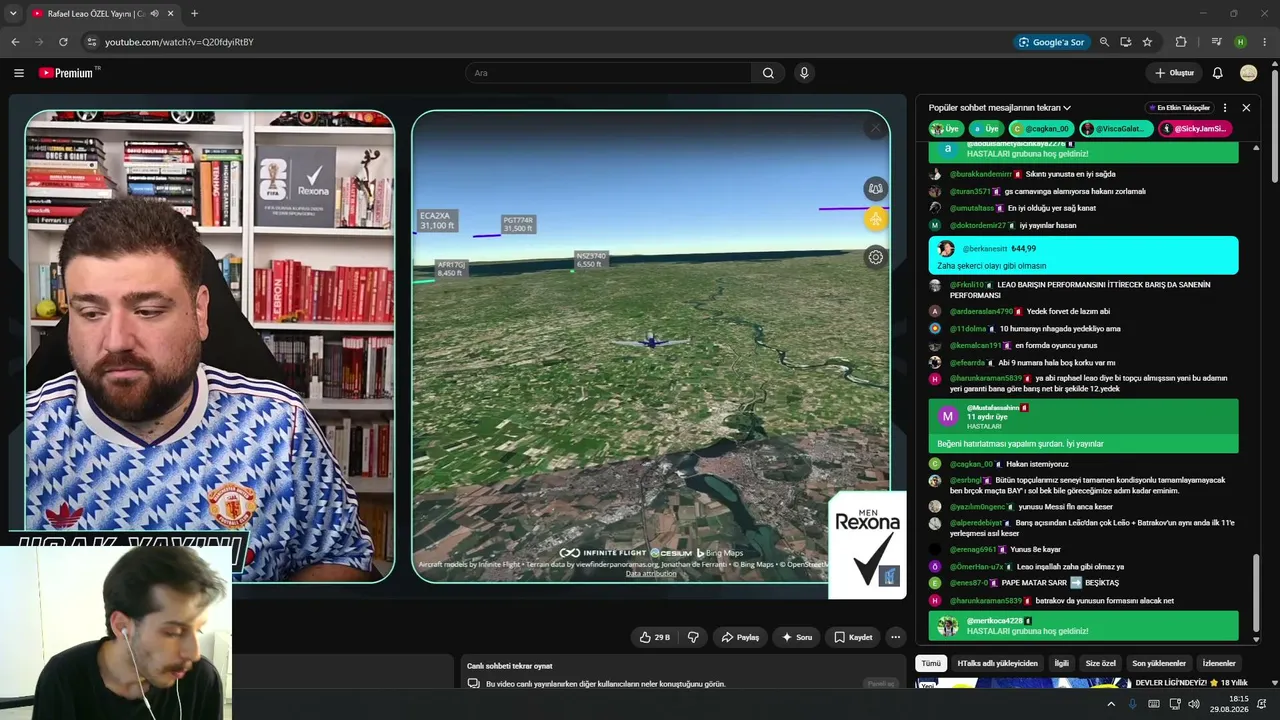Like the video showing 29 B
Viewport: 1280px width, 720px height.
654,637
